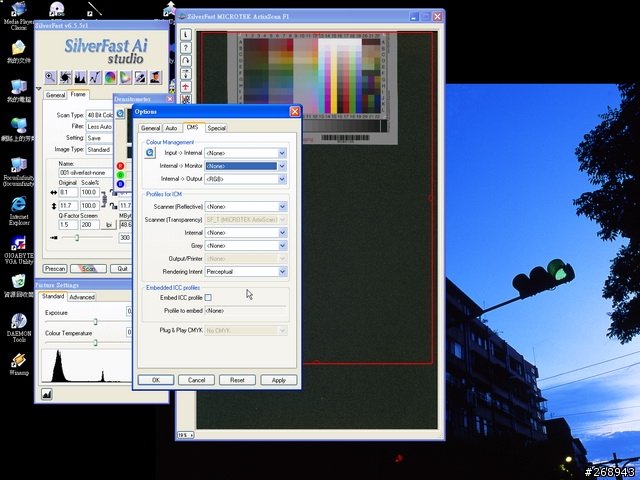Open expert mode with the graduate cap icon
The width and height of the screenshot is (640, 480).
(x=155, y=77)
